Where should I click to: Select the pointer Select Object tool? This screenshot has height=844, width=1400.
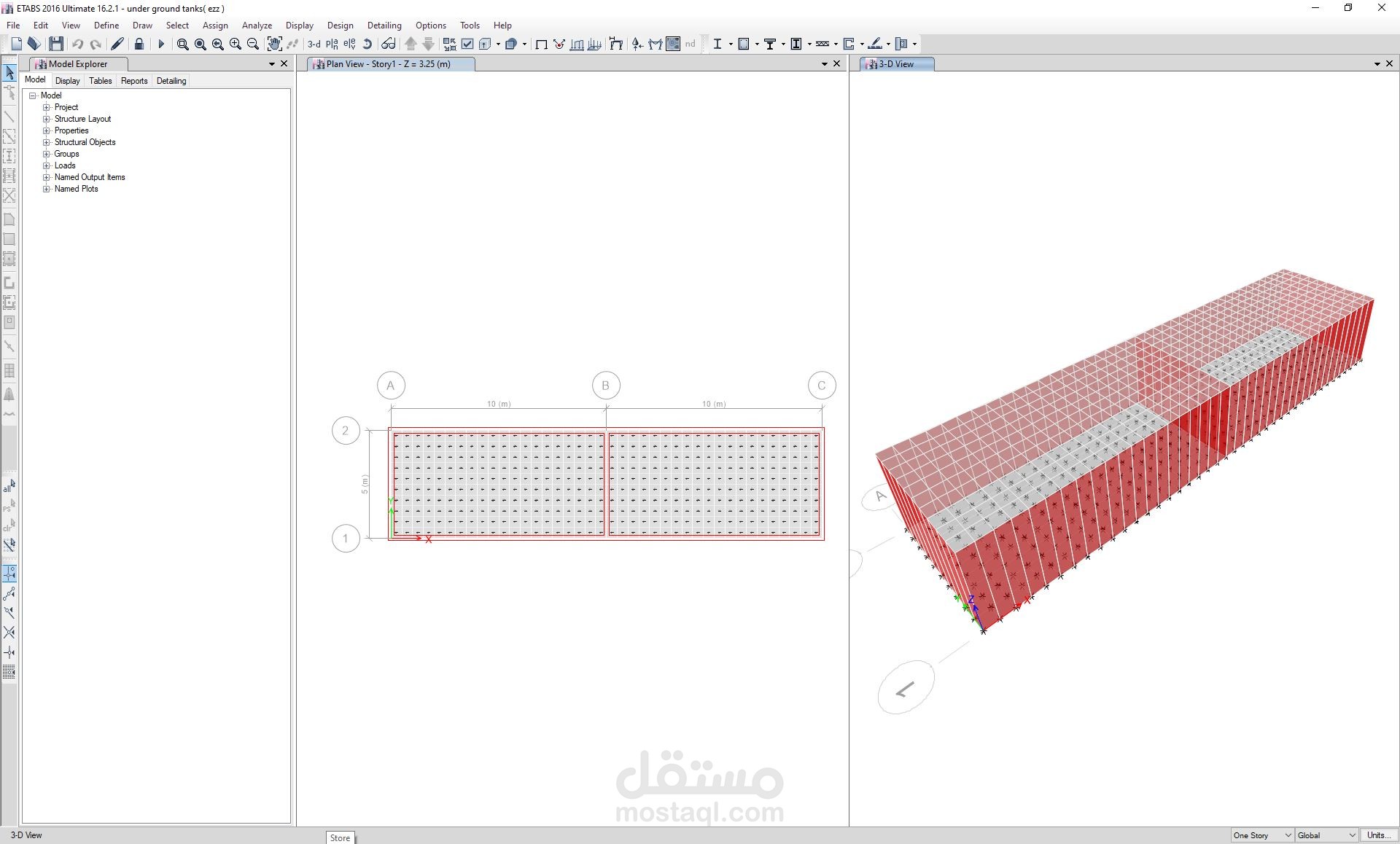click(9, 73)
